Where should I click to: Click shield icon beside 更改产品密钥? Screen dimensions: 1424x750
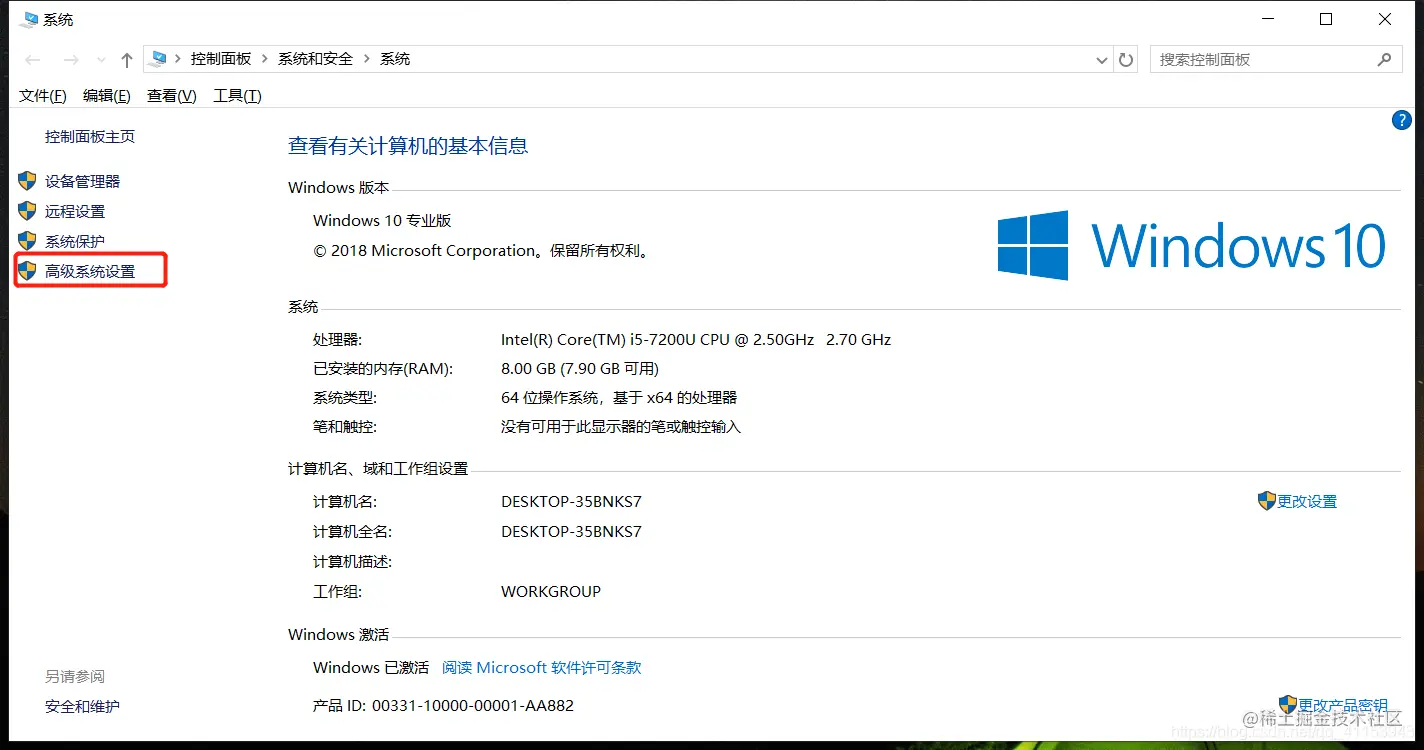click(x=1288, y=705)
